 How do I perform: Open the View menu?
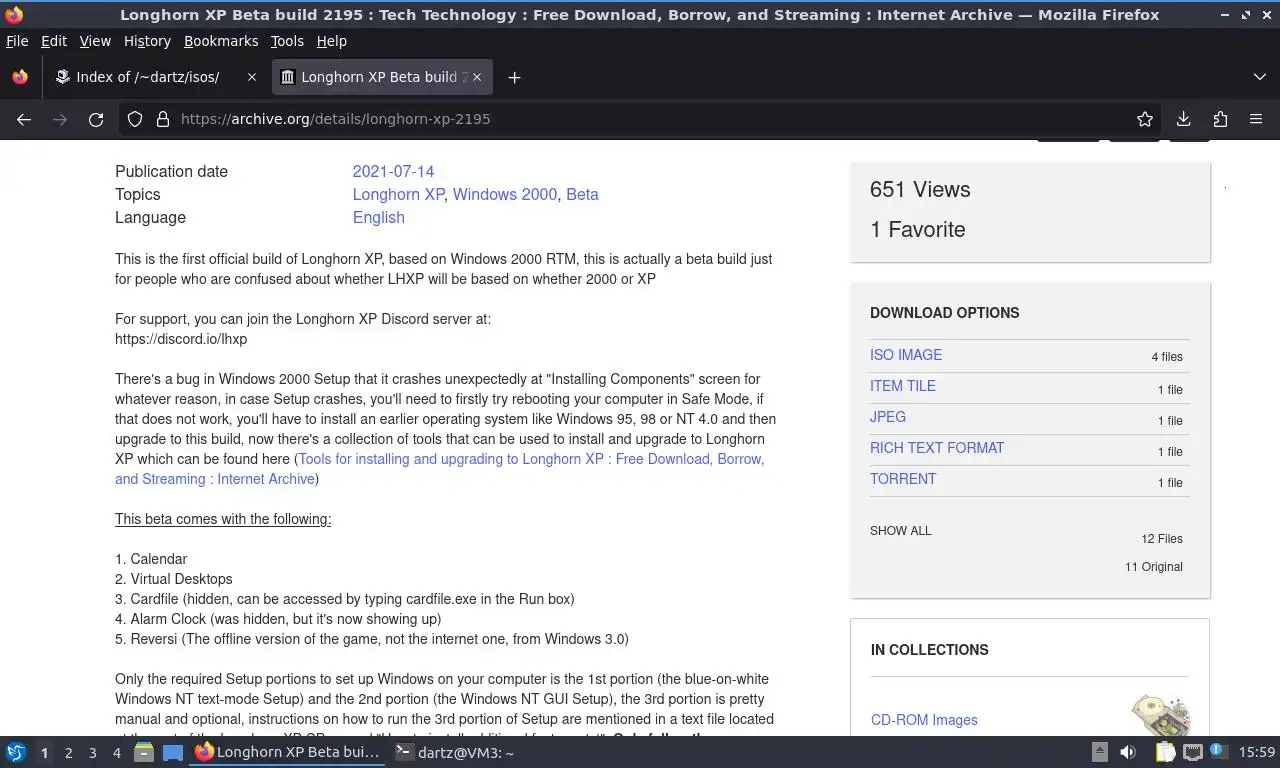[95, 41]
